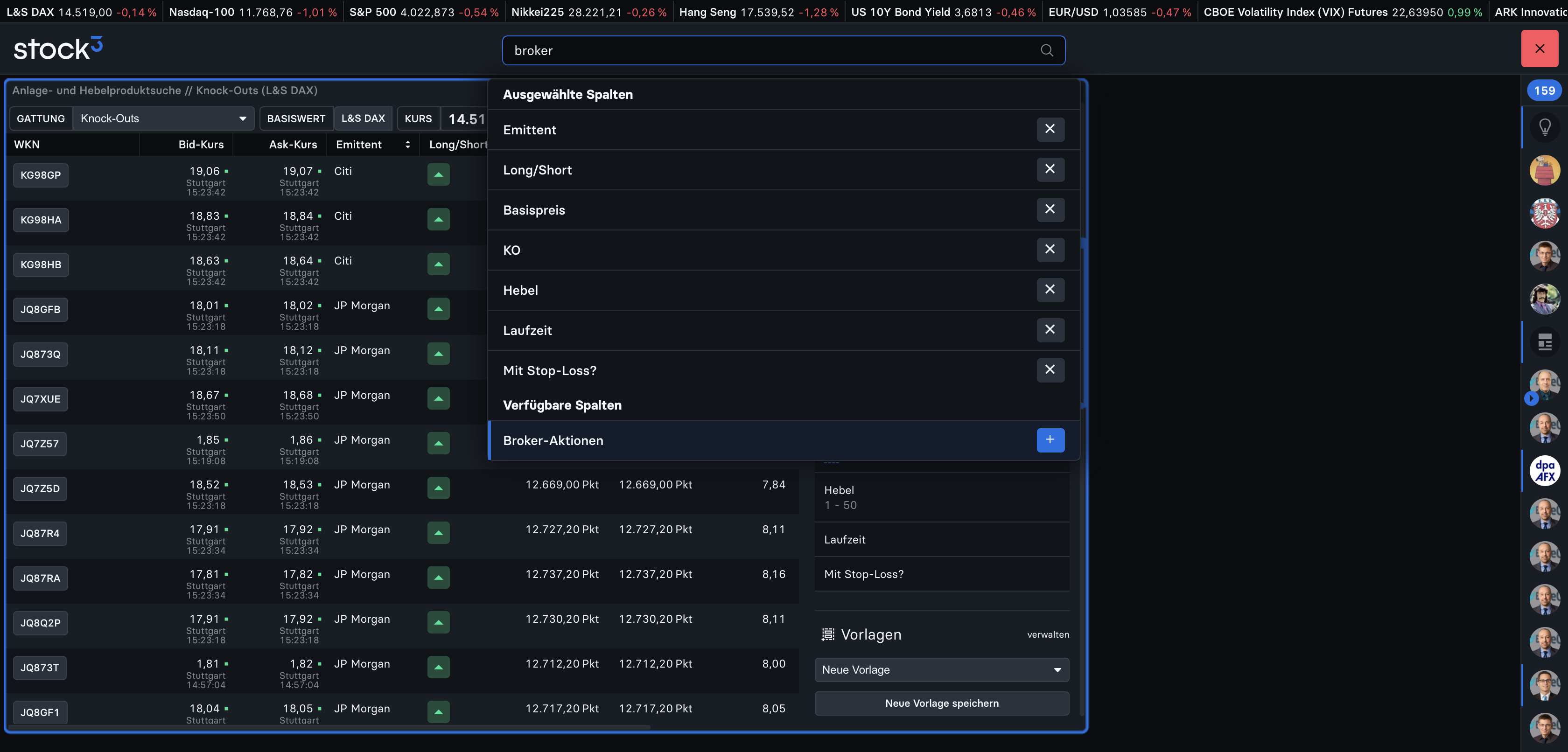The image size is (1568, 752).
Task: Select the Broker-Aktionen available column row
Action: [784, 440]
